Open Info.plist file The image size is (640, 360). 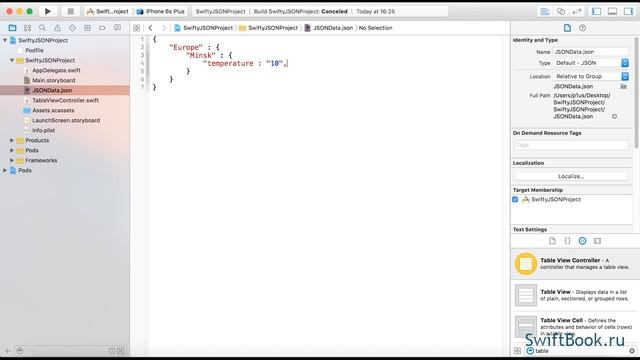coord(43,130)
